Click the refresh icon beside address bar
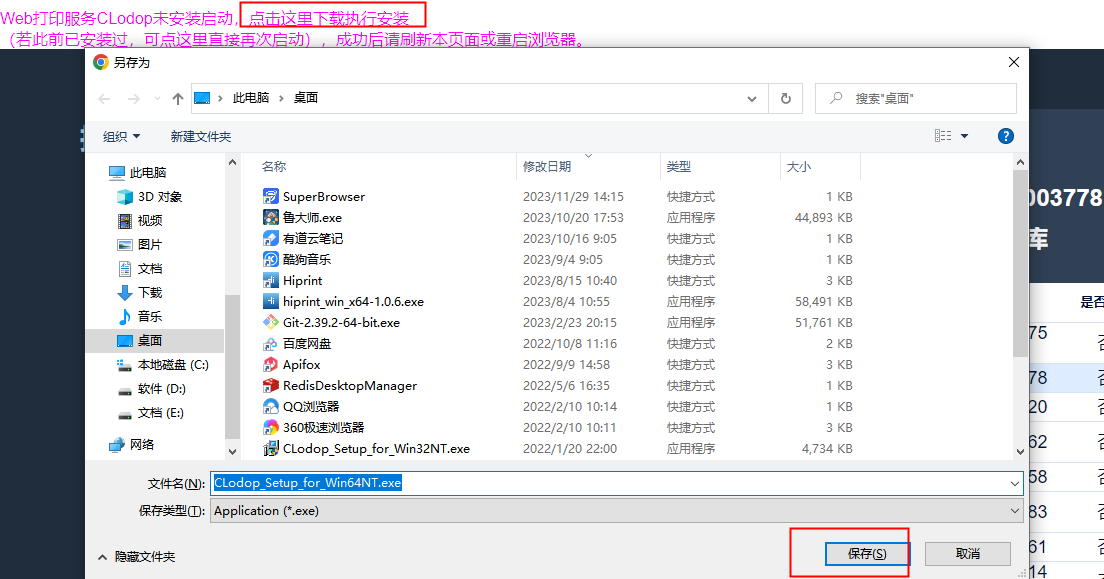Viewport: 1104px width, 579px height. point(785,98)
